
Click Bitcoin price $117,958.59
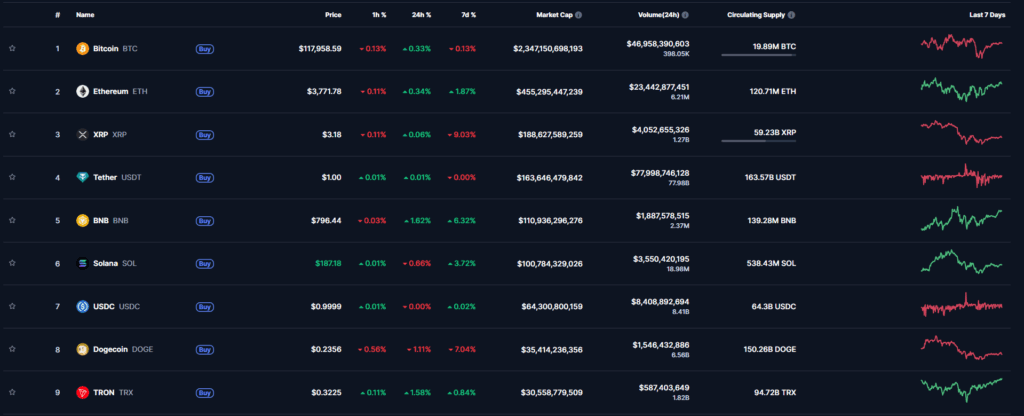click(x=320, y=48)
